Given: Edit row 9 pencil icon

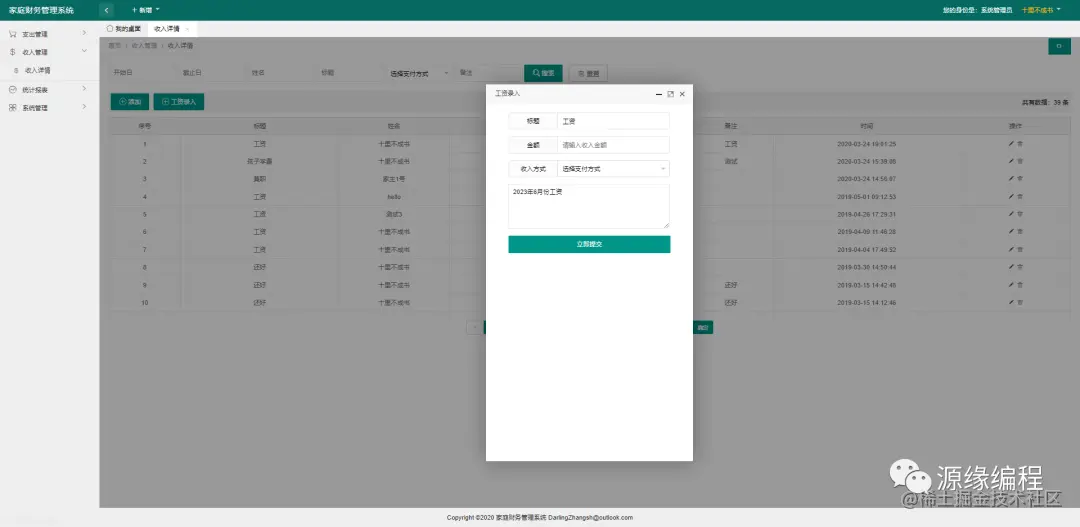Looking at the screenshot, I should click(1011, 285).
